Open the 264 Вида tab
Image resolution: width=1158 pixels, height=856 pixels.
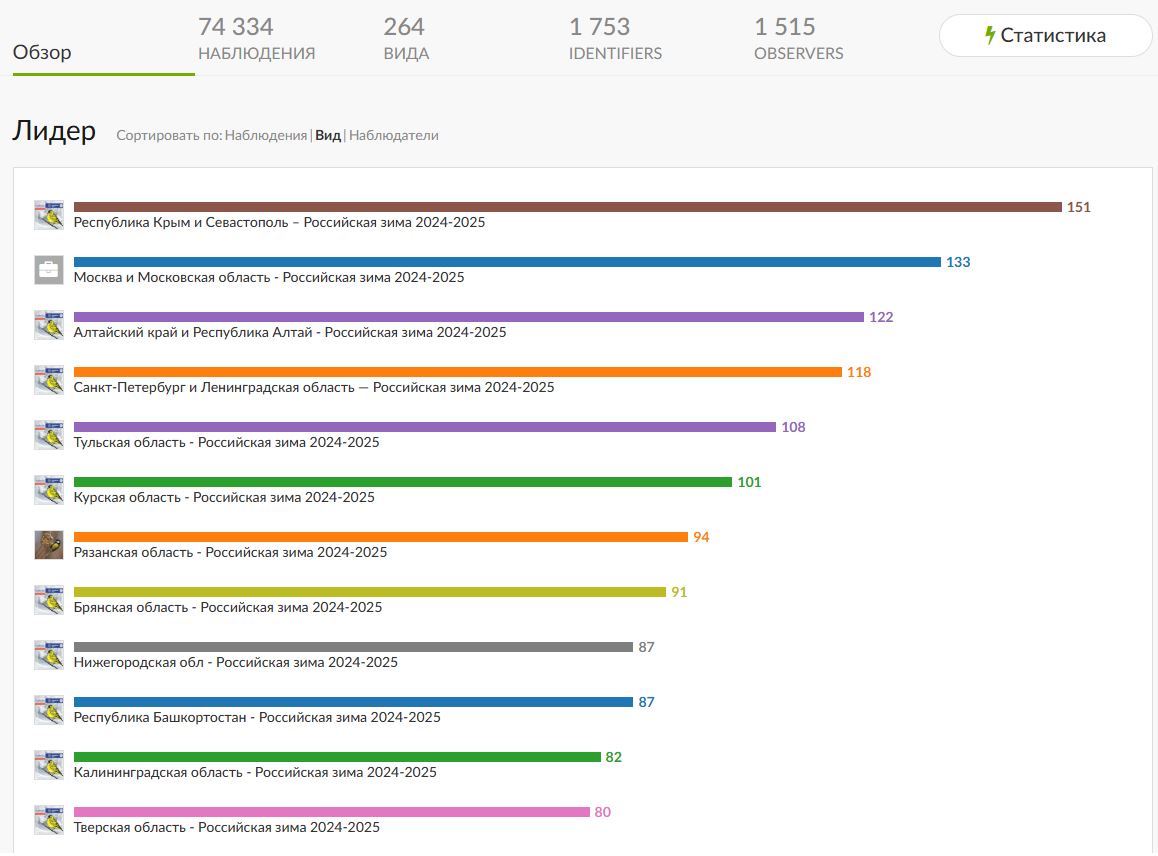click(x=405, y=38)
